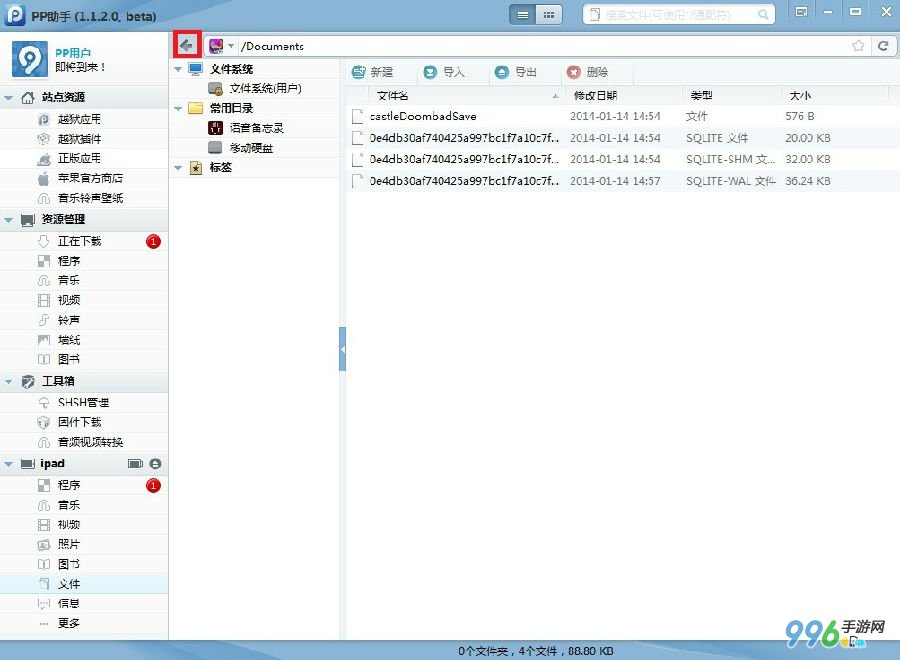The height and width of the screenshot is (660, 900).
Task: Select the SQLITE 文件 type file row
Action: click(x=623, y=138)
